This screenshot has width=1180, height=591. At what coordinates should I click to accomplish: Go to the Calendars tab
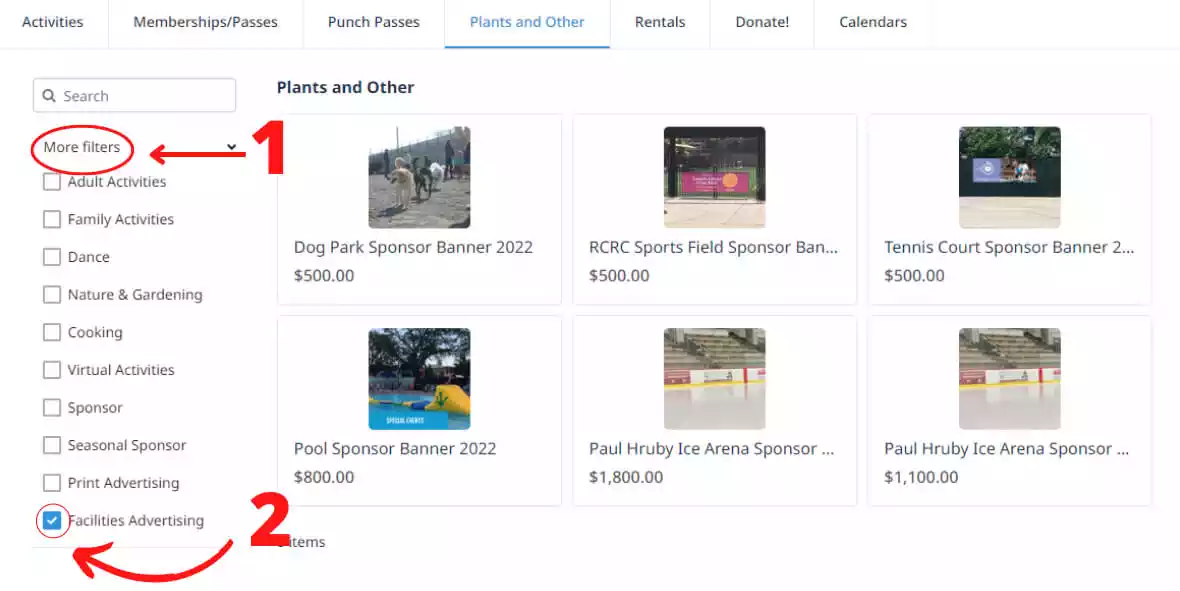tap(873, 23)
